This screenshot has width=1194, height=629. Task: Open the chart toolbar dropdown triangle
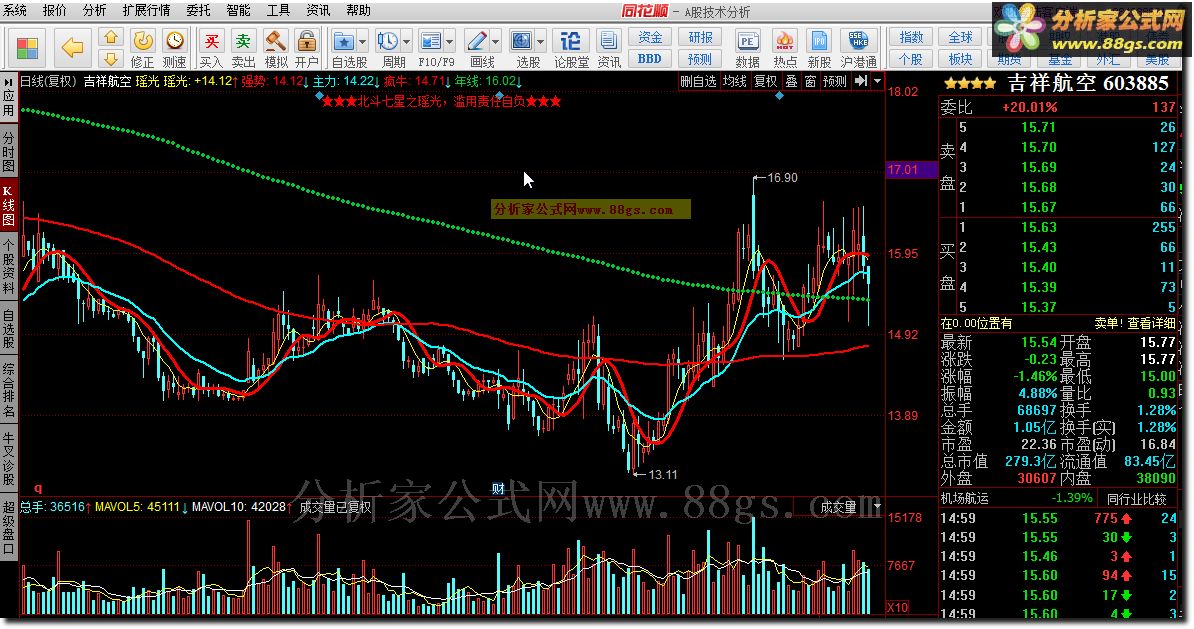click(x=877, y=81)
